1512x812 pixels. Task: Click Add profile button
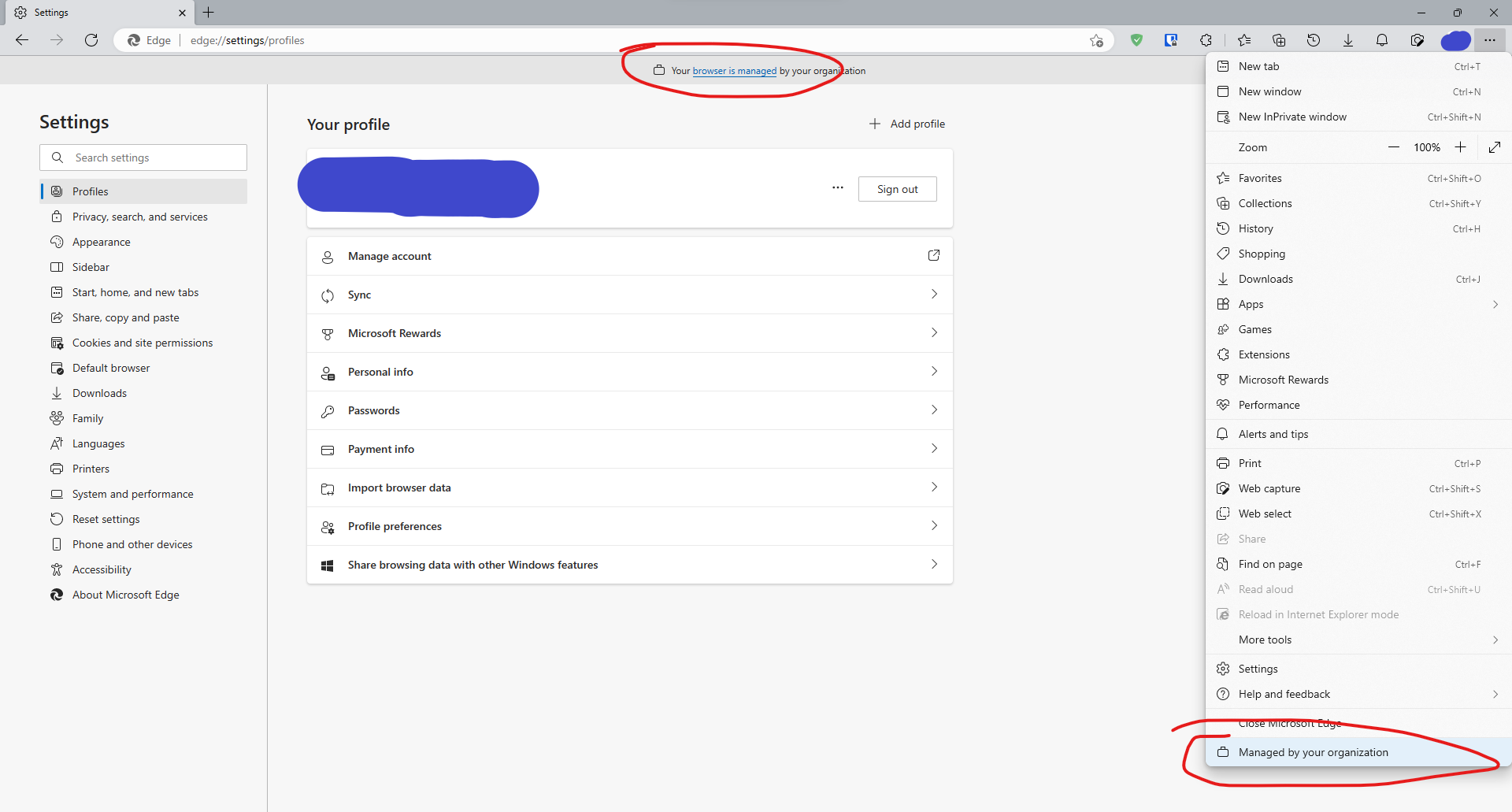907,124
